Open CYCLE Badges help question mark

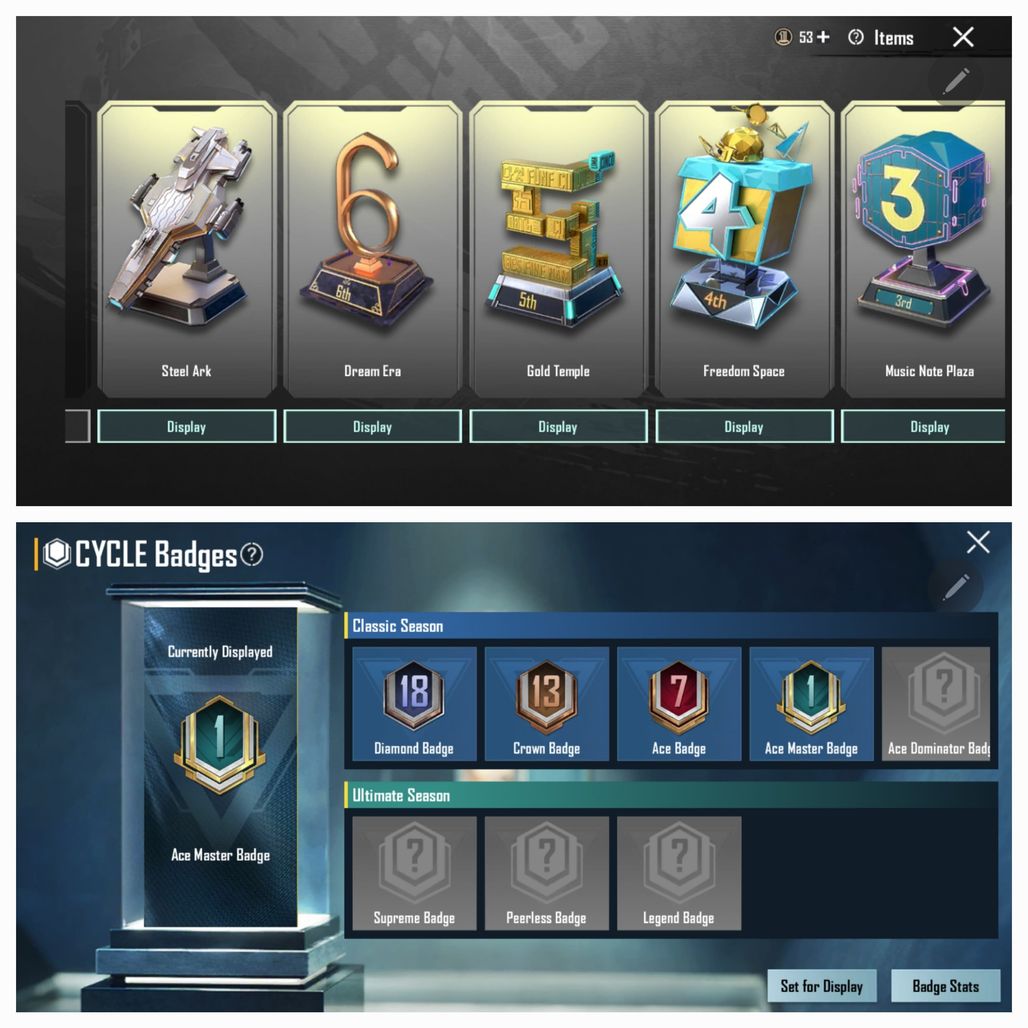(252, 555)
